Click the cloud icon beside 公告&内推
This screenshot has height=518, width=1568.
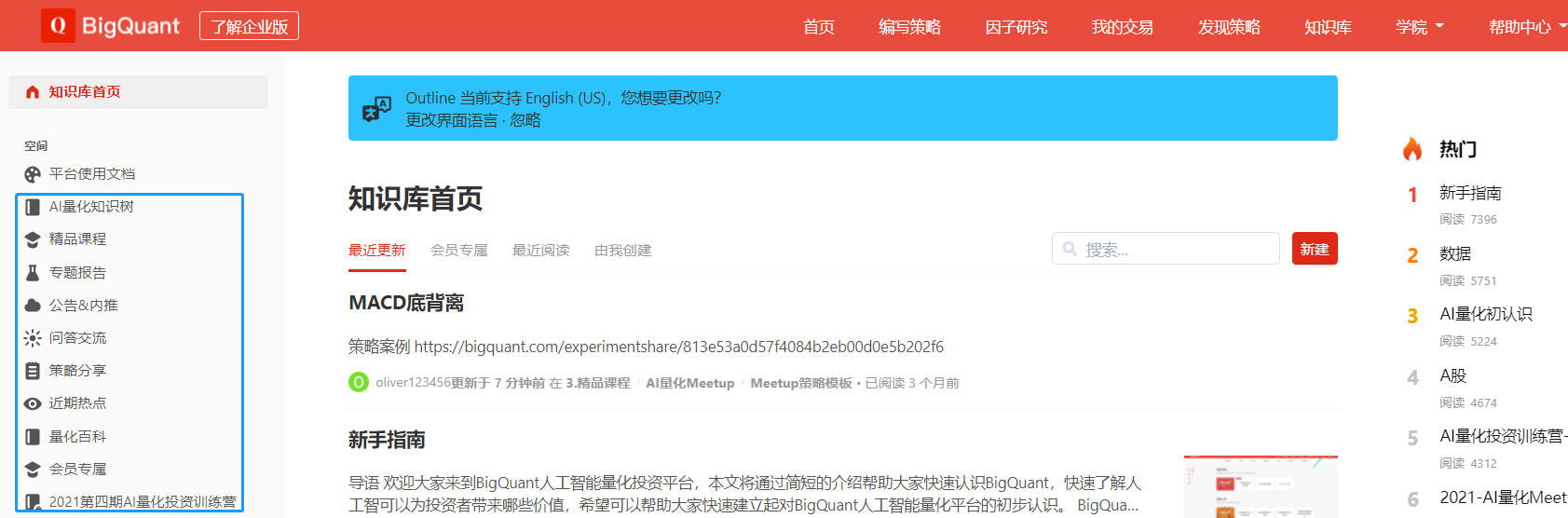pos(33,306)
